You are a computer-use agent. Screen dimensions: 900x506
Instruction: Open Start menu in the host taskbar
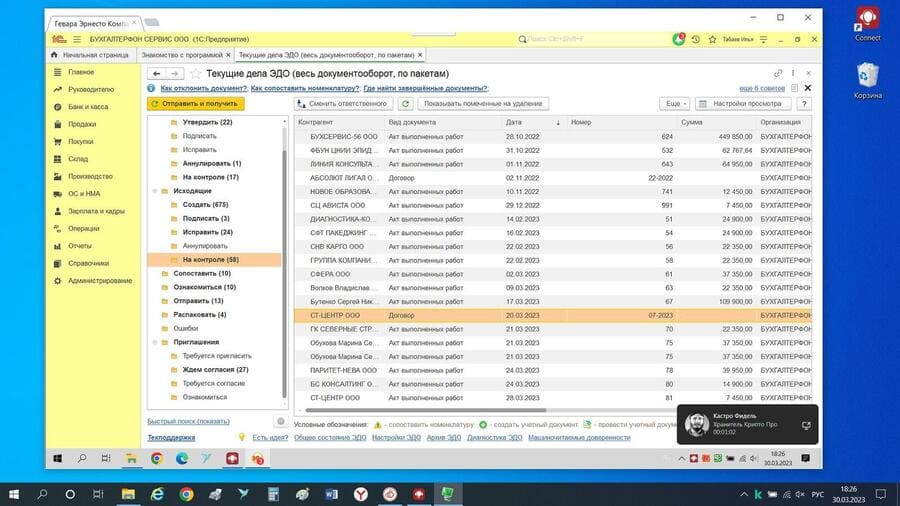[x=14, y=494]
